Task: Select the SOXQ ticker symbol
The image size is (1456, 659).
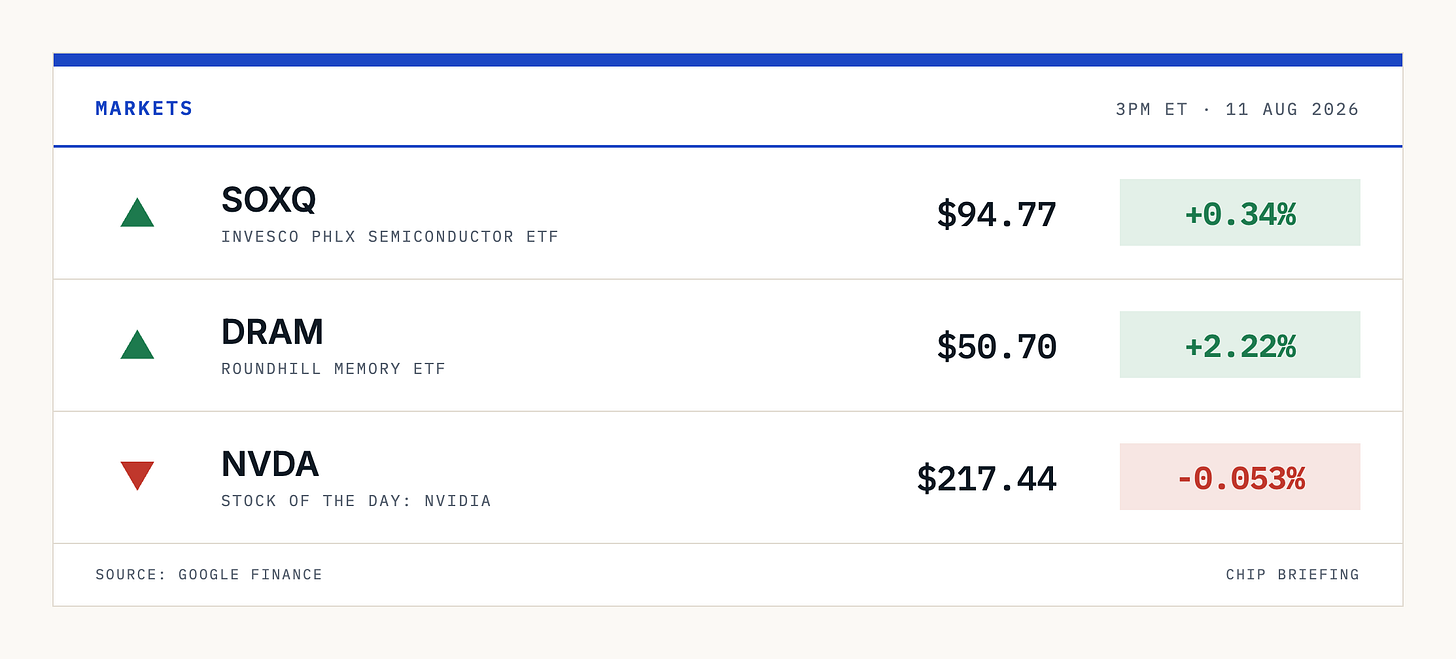Action: pyautogui.click(x=268, y=200)
